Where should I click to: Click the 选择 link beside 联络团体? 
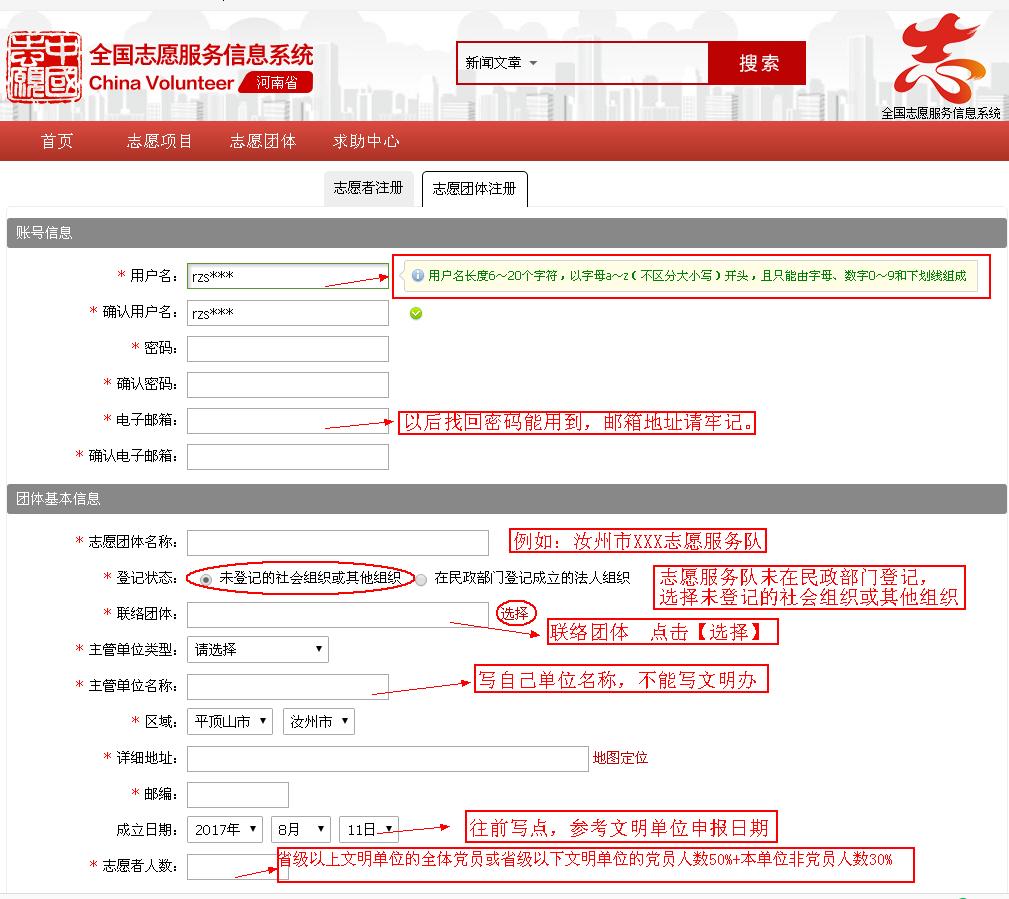[x=514, y=614]
